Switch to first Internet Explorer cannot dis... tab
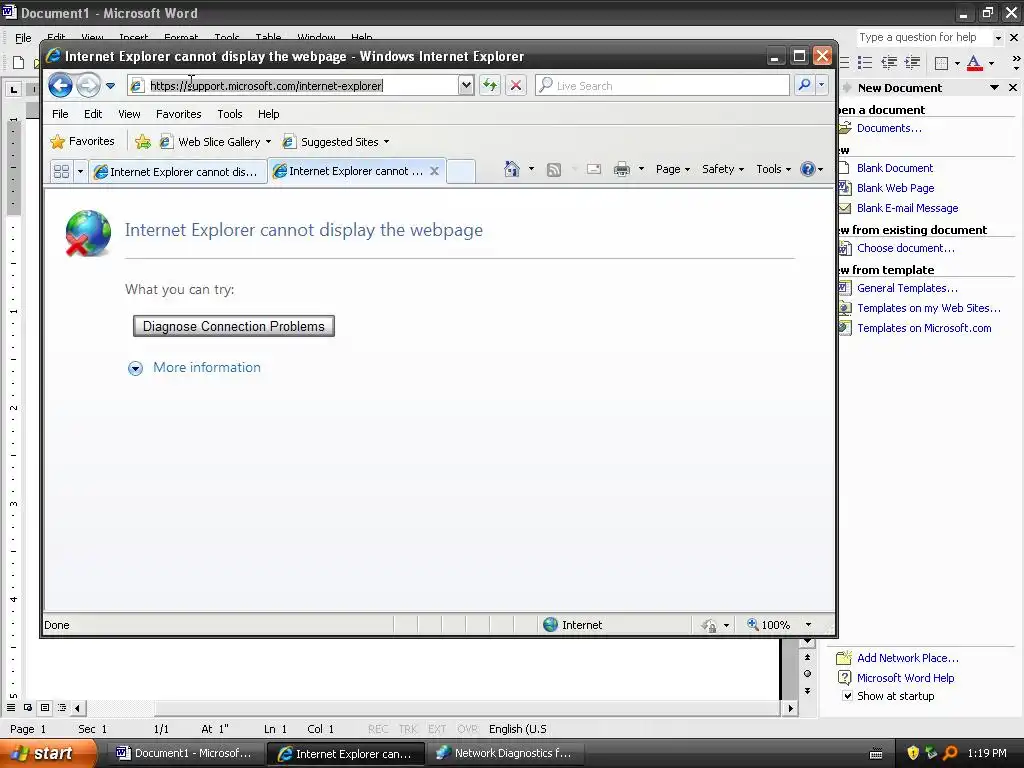Viewport: 1024px width, 768px height. pos(178,172)
